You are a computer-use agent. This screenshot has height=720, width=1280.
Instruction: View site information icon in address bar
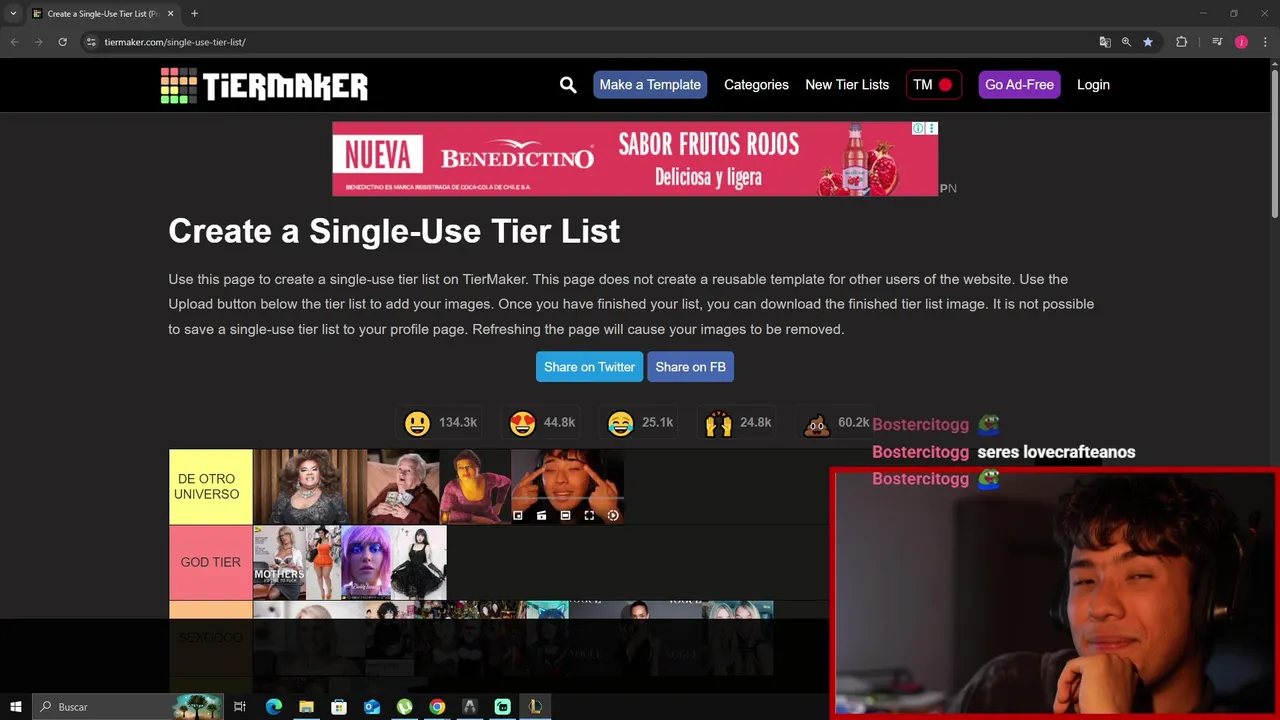click(91, 42)
